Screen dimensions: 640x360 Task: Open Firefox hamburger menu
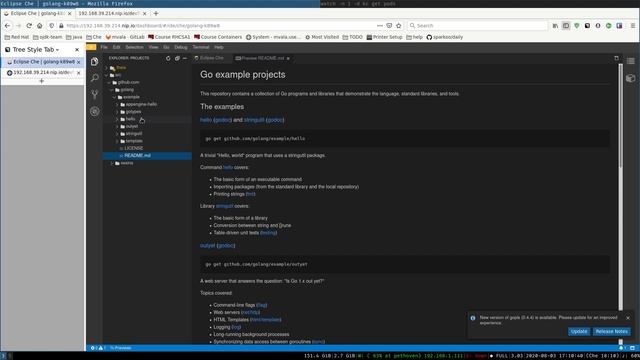pyautogui.click(x=633, y=25)
